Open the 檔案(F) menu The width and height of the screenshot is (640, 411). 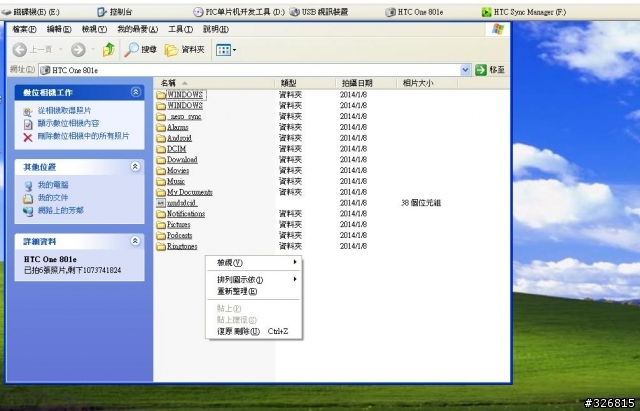click(24, 29)
